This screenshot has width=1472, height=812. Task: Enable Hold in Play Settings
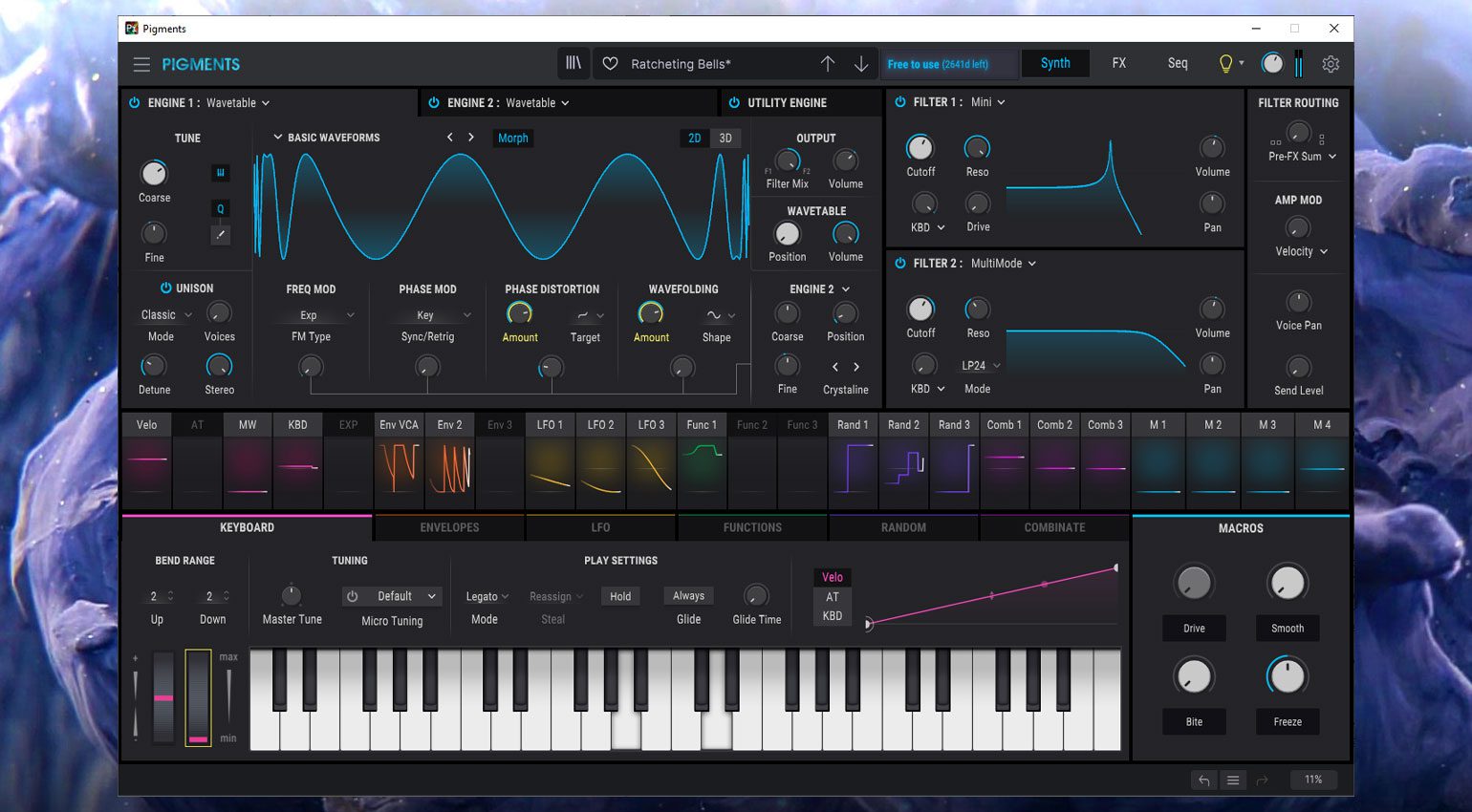(x=620, y=595)
